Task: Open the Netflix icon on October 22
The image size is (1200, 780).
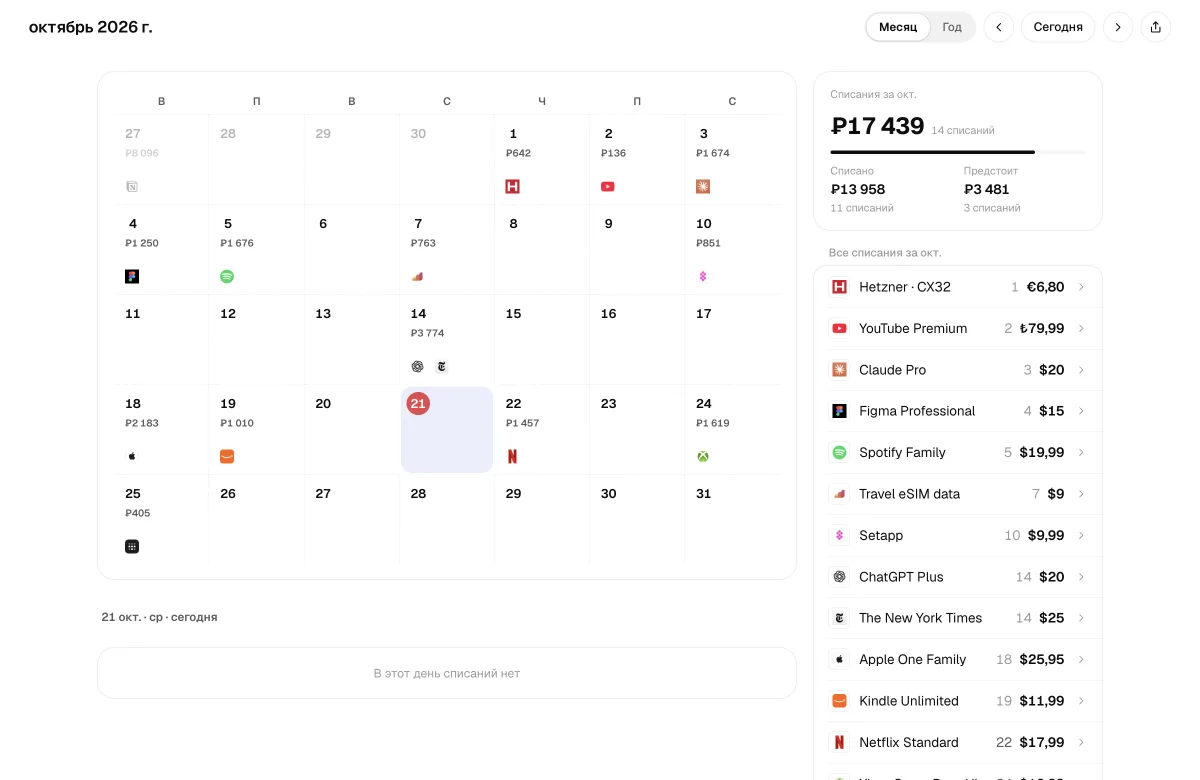Action: (x=513, y=457)
